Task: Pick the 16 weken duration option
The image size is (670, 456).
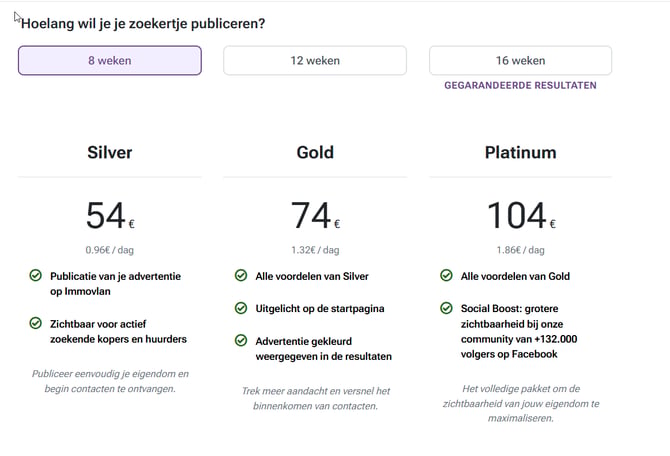Action: pos(520,61)
